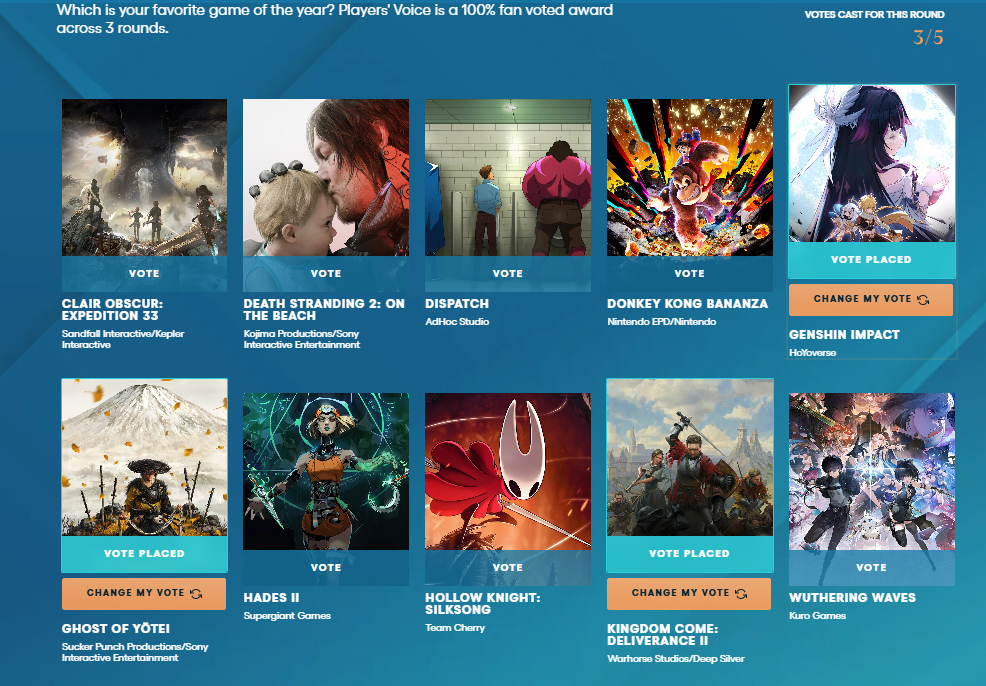The image size is (986, 686).
Task: Vote for Hades II
Action: (x=326, y=567)
